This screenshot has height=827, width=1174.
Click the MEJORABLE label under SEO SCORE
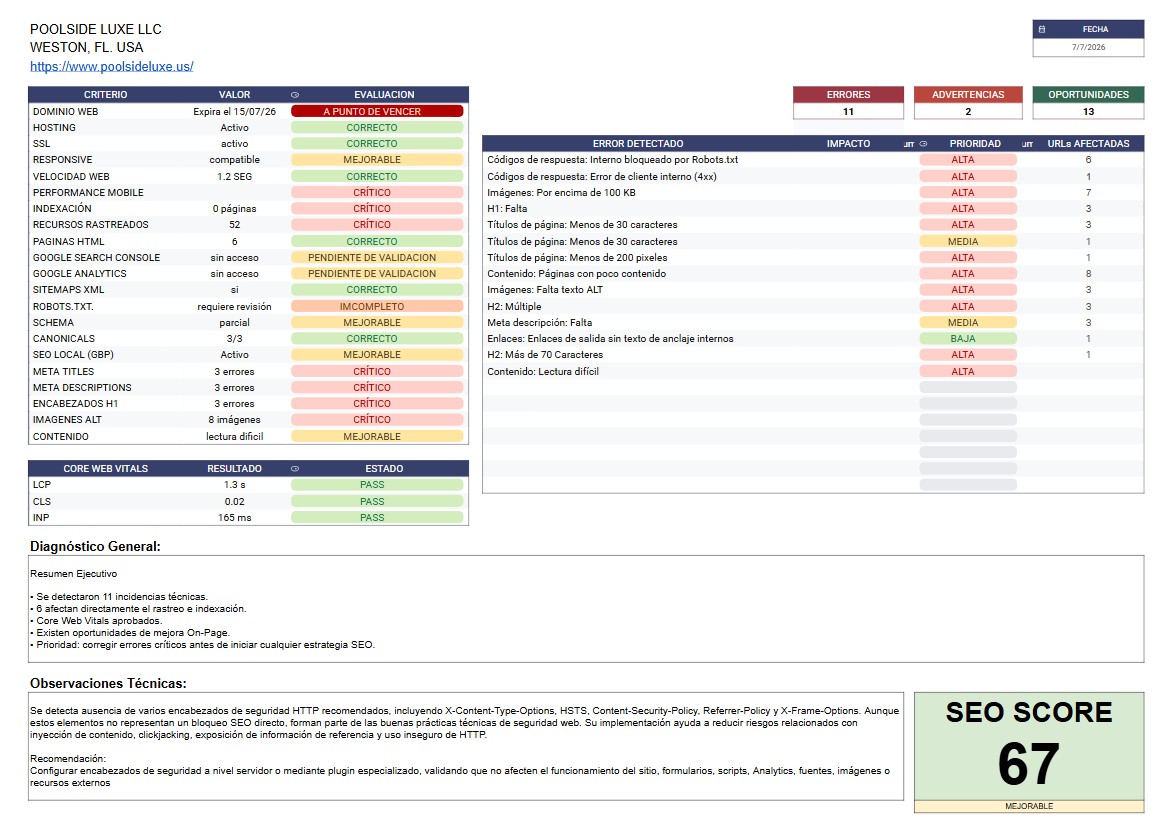click(x=1029, y=806)
